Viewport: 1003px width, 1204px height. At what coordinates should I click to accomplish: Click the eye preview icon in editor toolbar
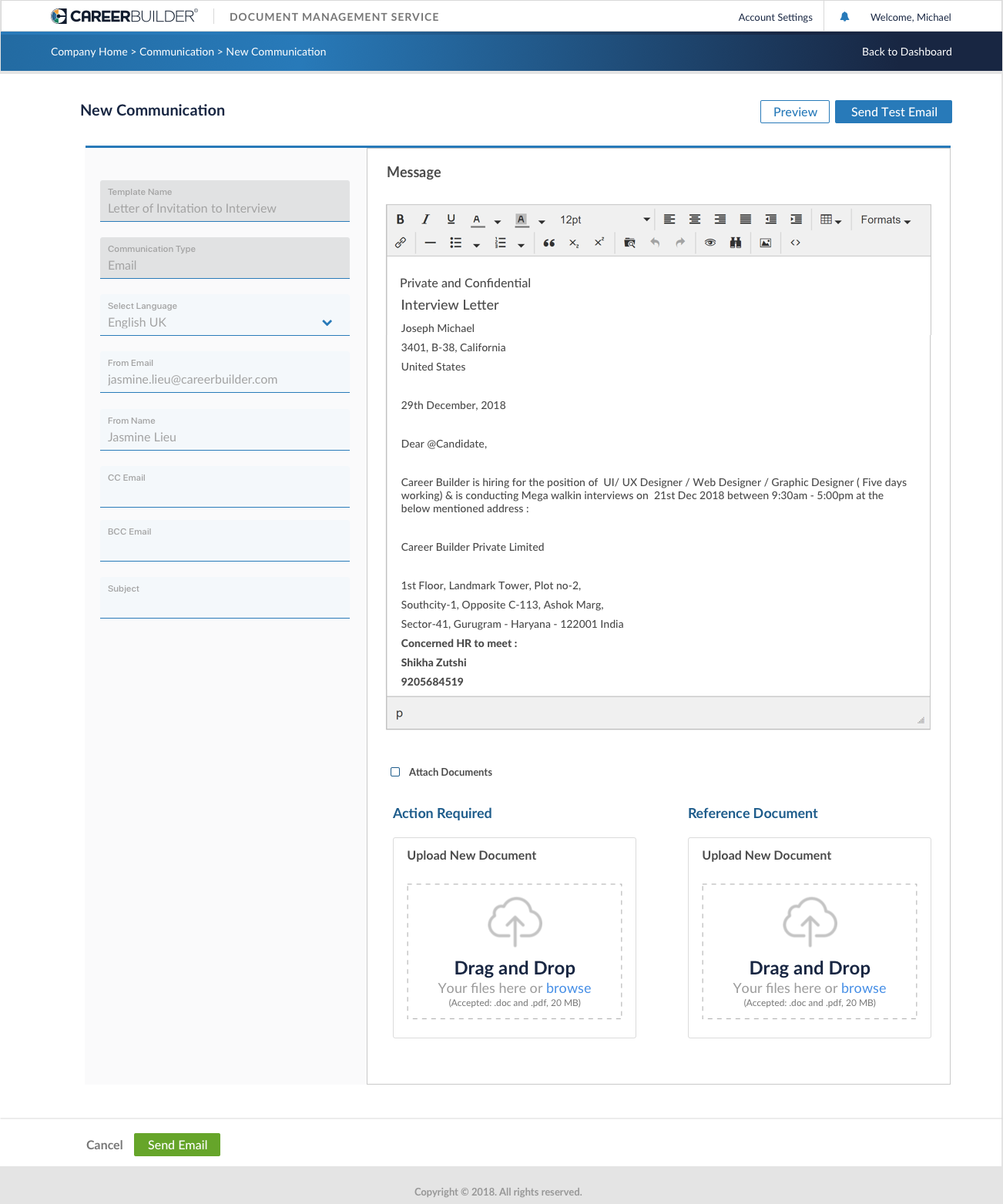point(710,243)
